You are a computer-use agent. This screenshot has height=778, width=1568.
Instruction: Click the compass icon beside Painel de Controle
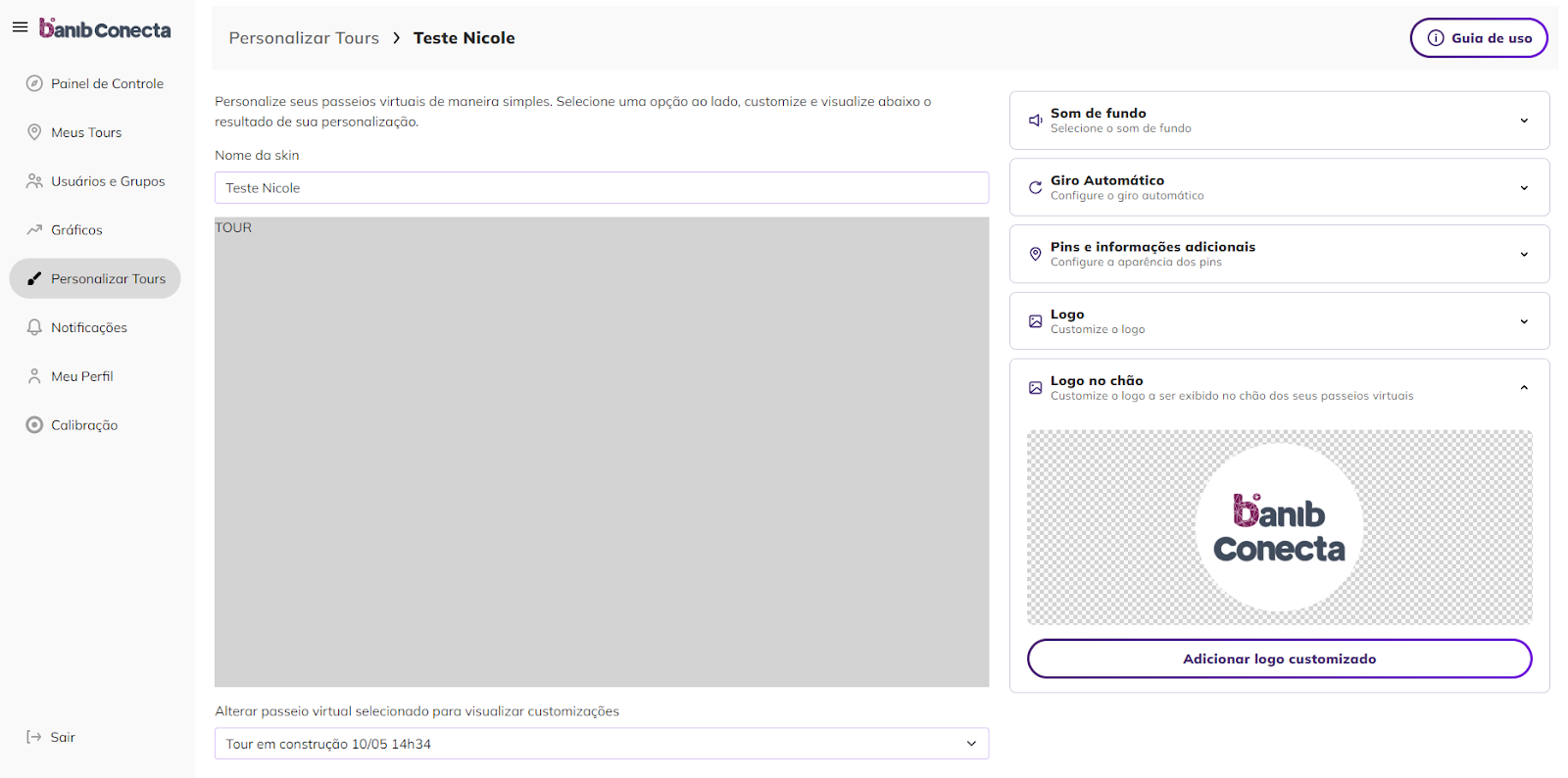click(x=34, y=83)
